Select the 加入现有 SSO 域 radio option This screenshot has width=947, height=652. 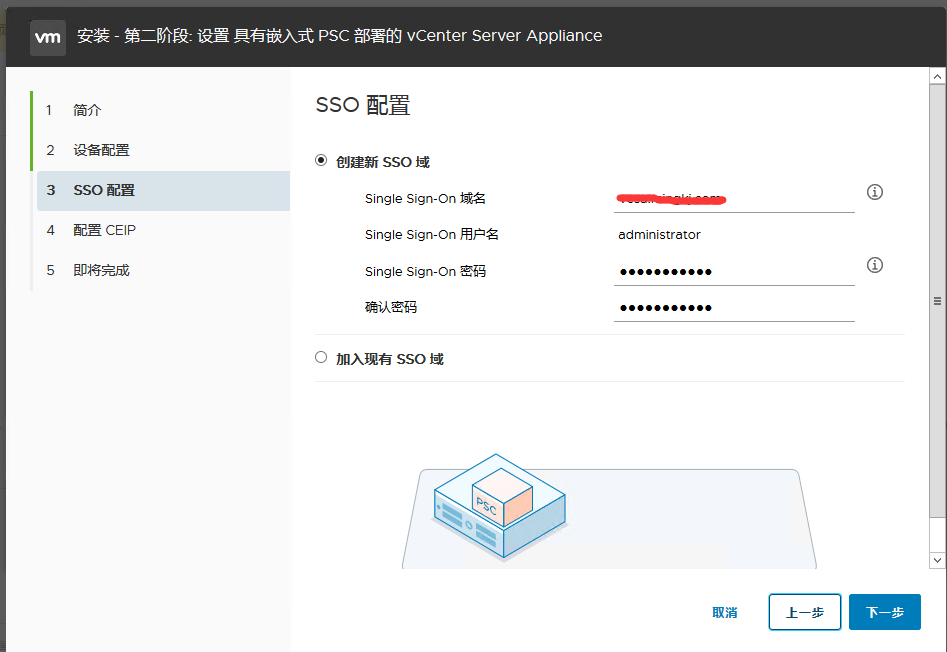click(321, 357)
